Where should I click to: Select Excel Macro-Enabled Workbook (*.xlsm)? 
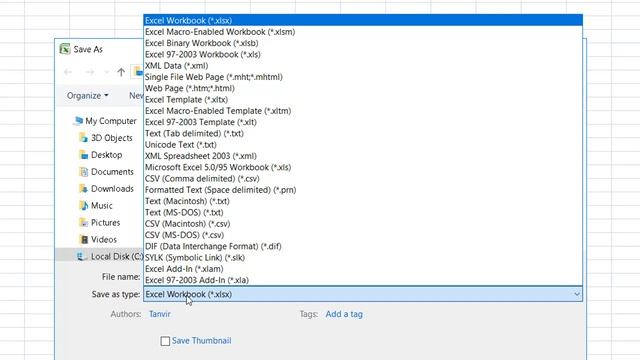[363, 32]
